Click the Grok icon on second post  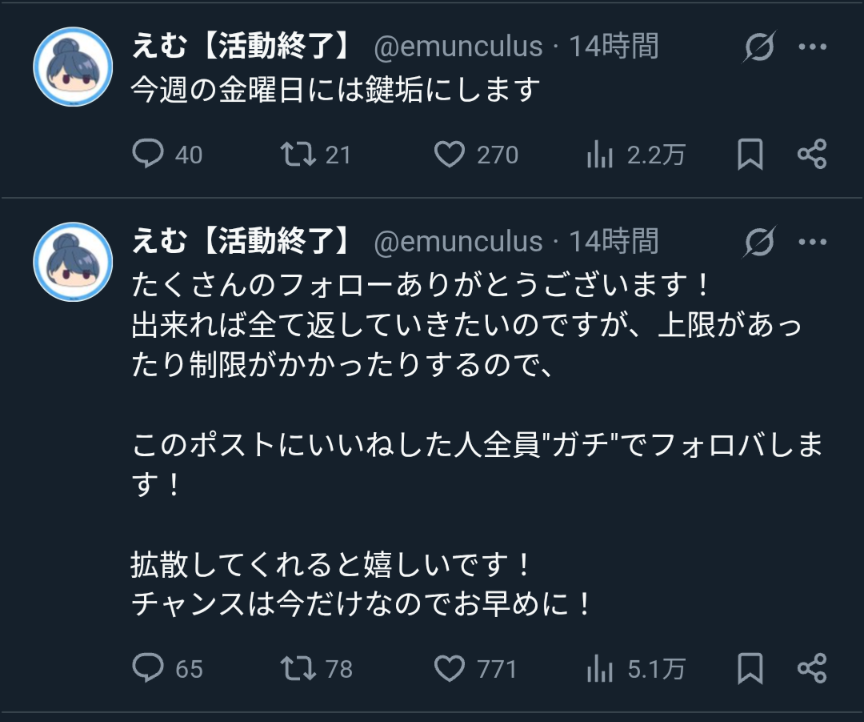pos(760,241)
